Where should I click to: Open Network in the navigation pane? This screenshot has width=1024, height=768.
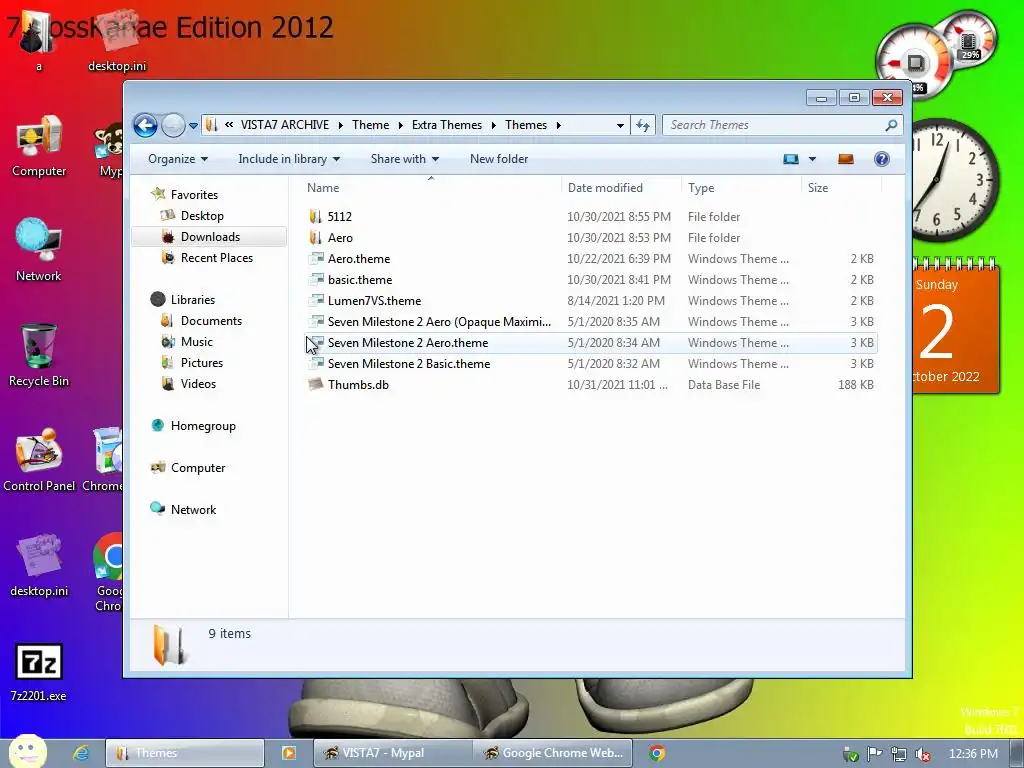click(x=193, y=509)
